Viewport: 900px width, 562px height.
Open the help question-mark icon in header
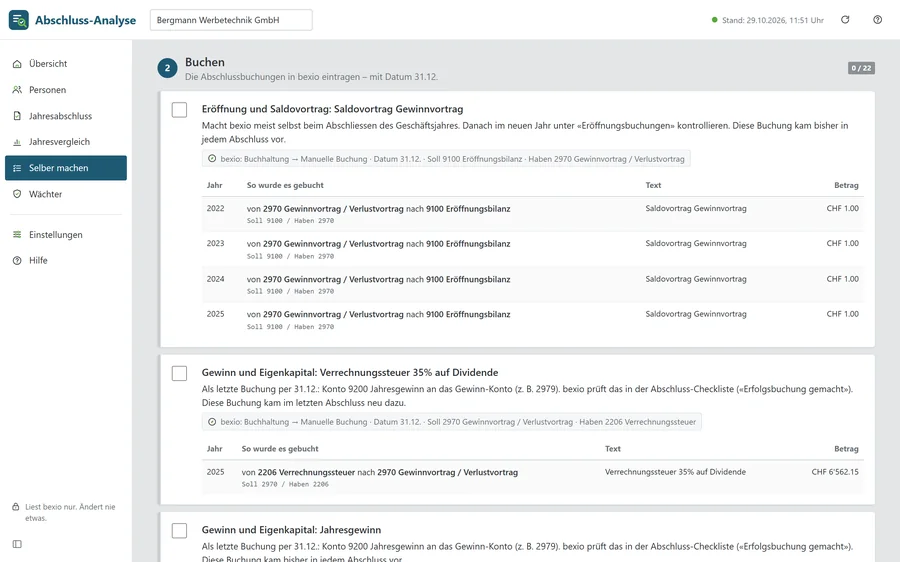point(878,20)
